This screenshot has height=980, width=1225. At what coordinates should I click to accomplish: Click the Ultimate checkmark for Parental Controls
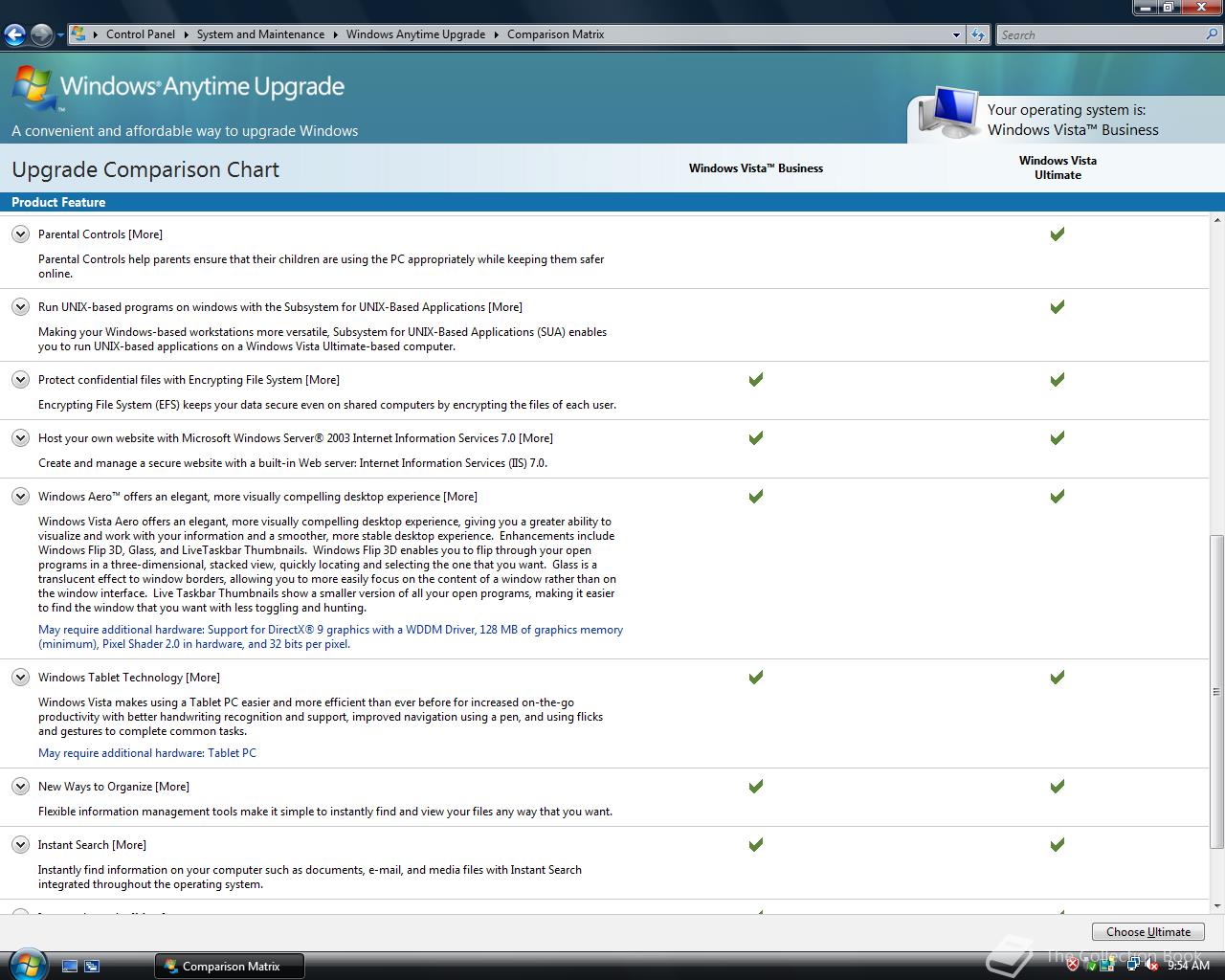(x=1058, y=234)
